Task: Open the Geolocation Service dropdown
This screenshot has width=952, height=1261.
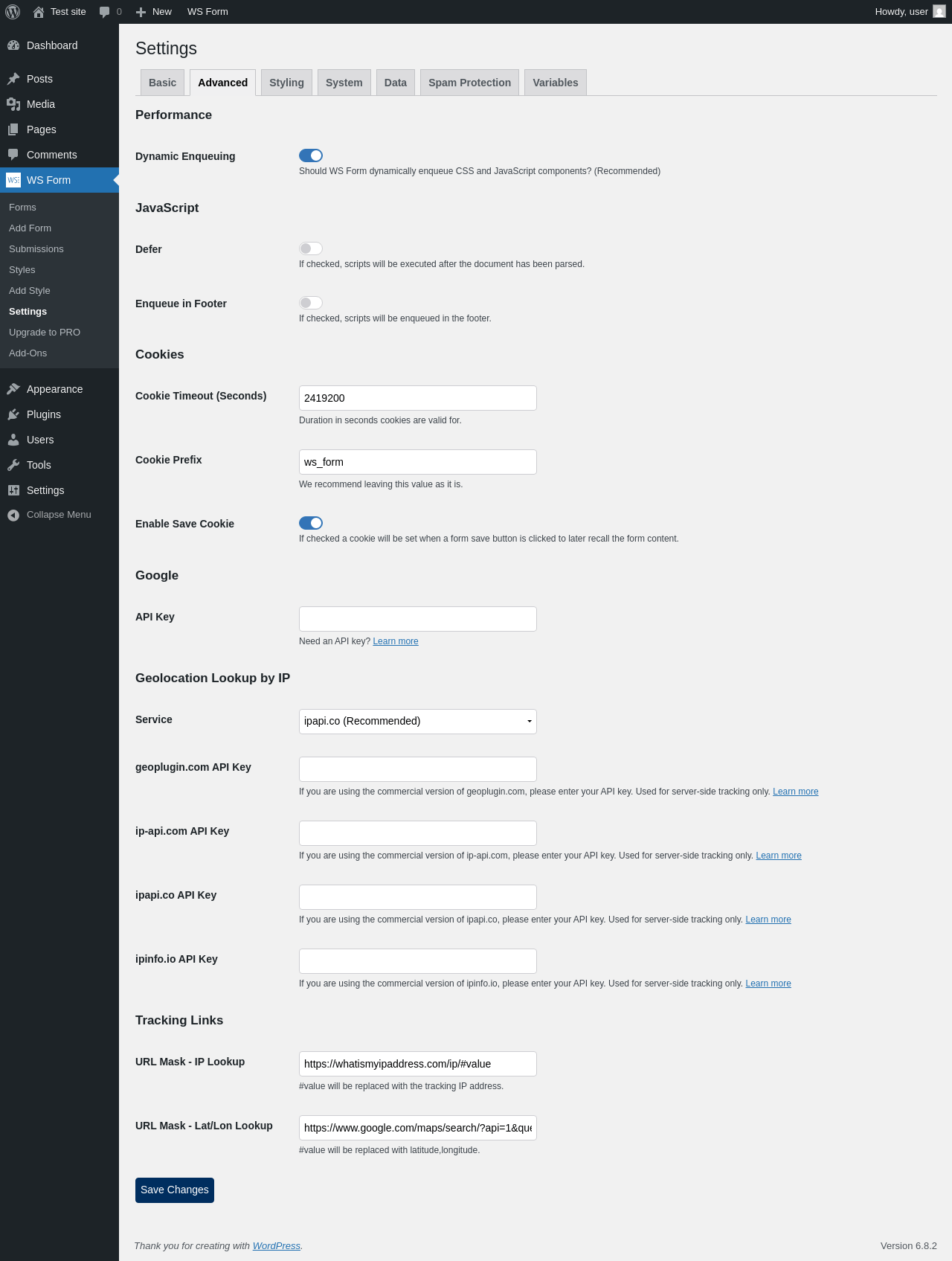Action: point(418,722)
